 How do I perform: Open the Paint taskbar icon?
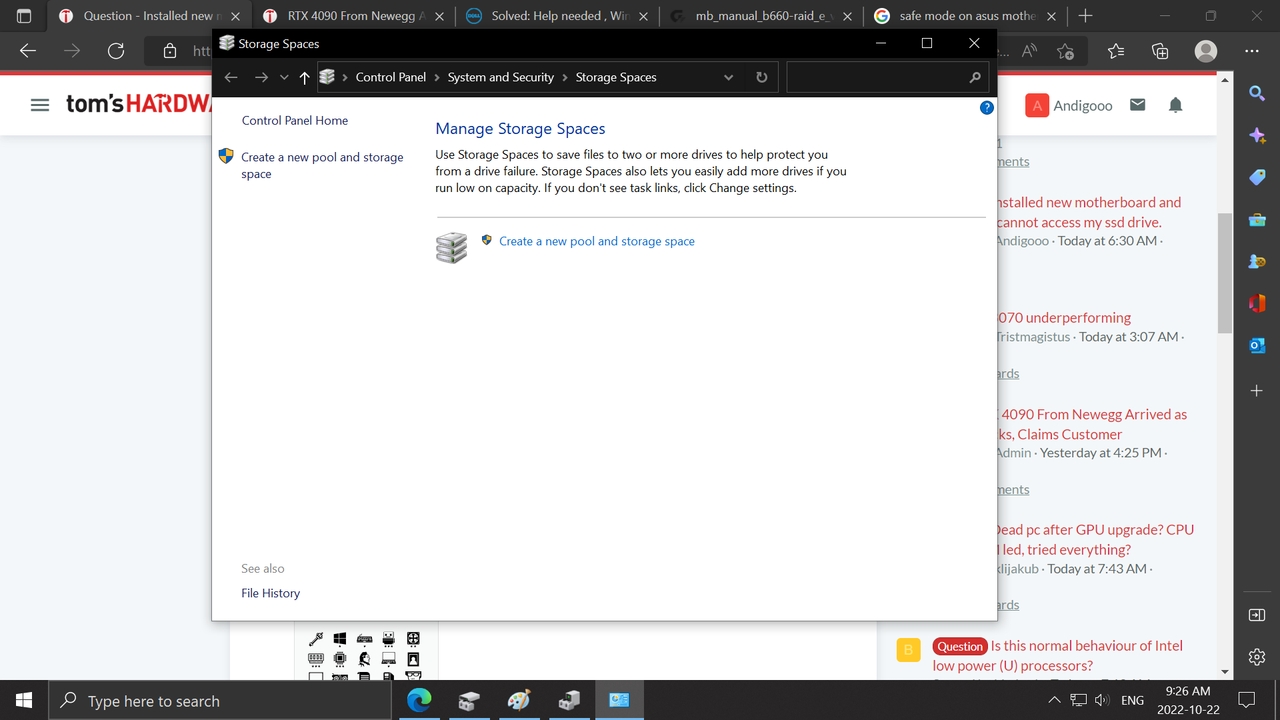[x=519, y=700]
